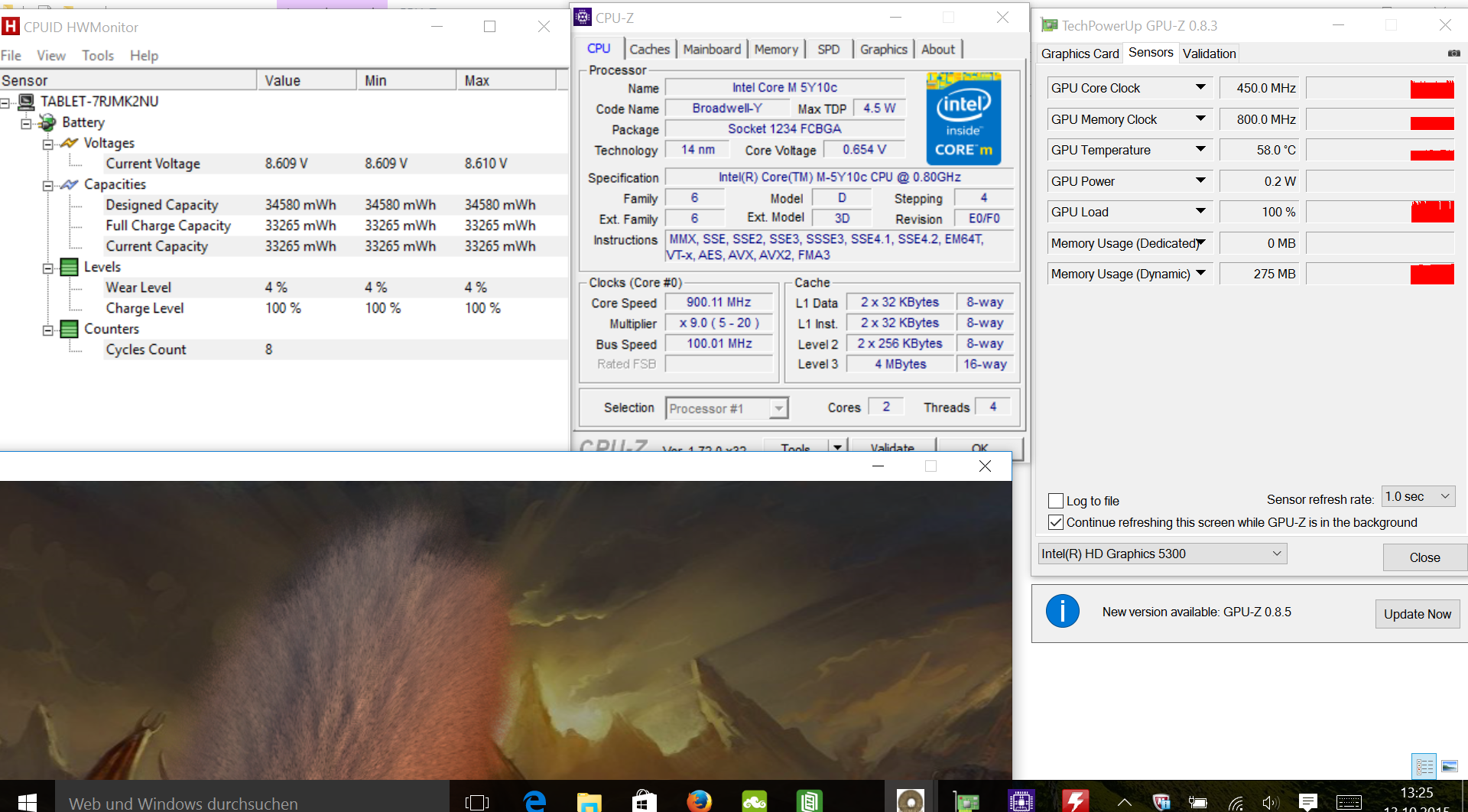Open the GPU Load sensor dropdown
Image resolution: width=1468 pixels, height=812 pixels.
tap(1201, 211)
